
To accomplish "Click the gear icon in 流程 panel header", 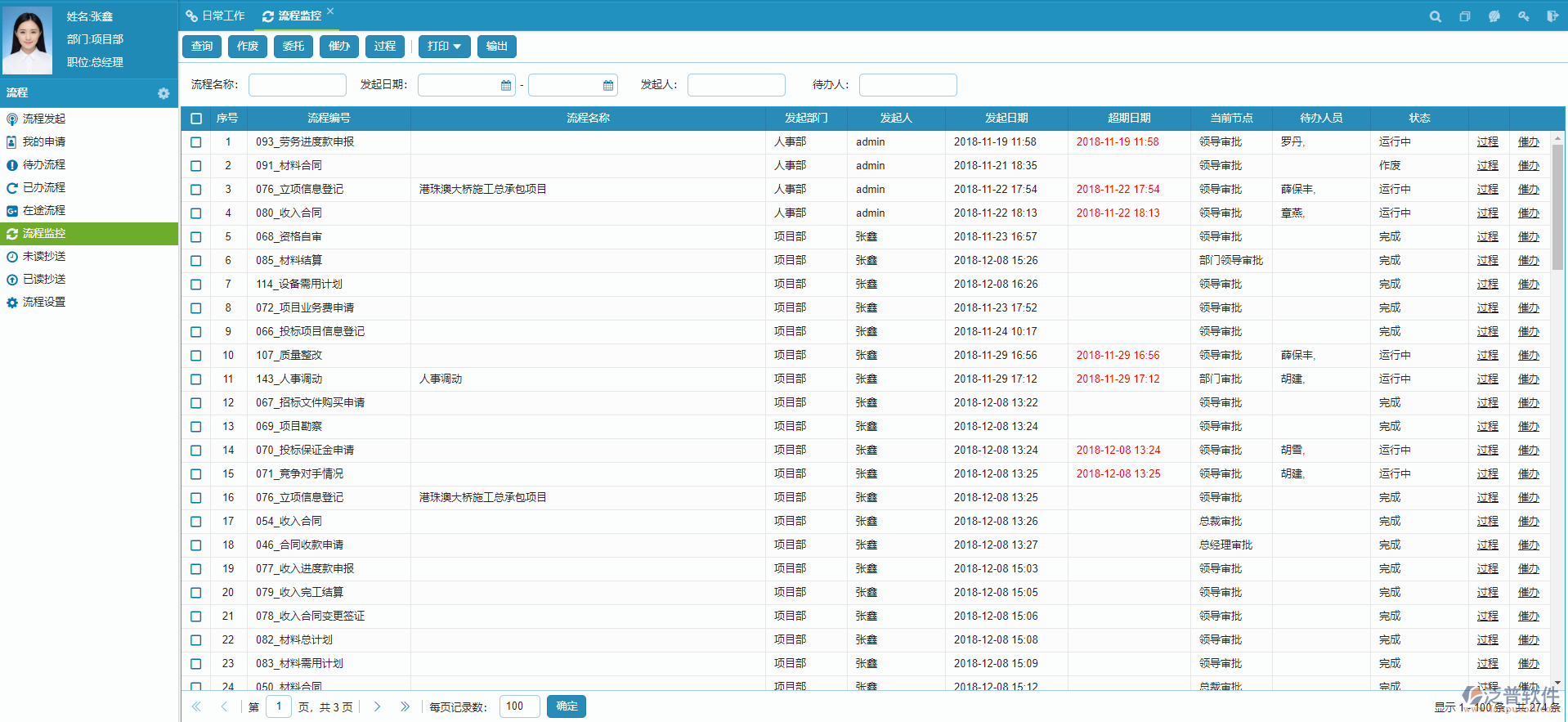I will [164, 93].
